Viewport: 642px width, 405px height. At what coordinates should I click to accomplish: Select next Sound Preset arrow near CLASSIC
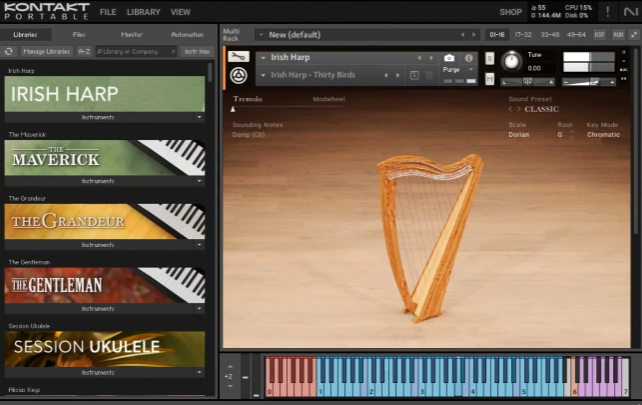[518, 109]
